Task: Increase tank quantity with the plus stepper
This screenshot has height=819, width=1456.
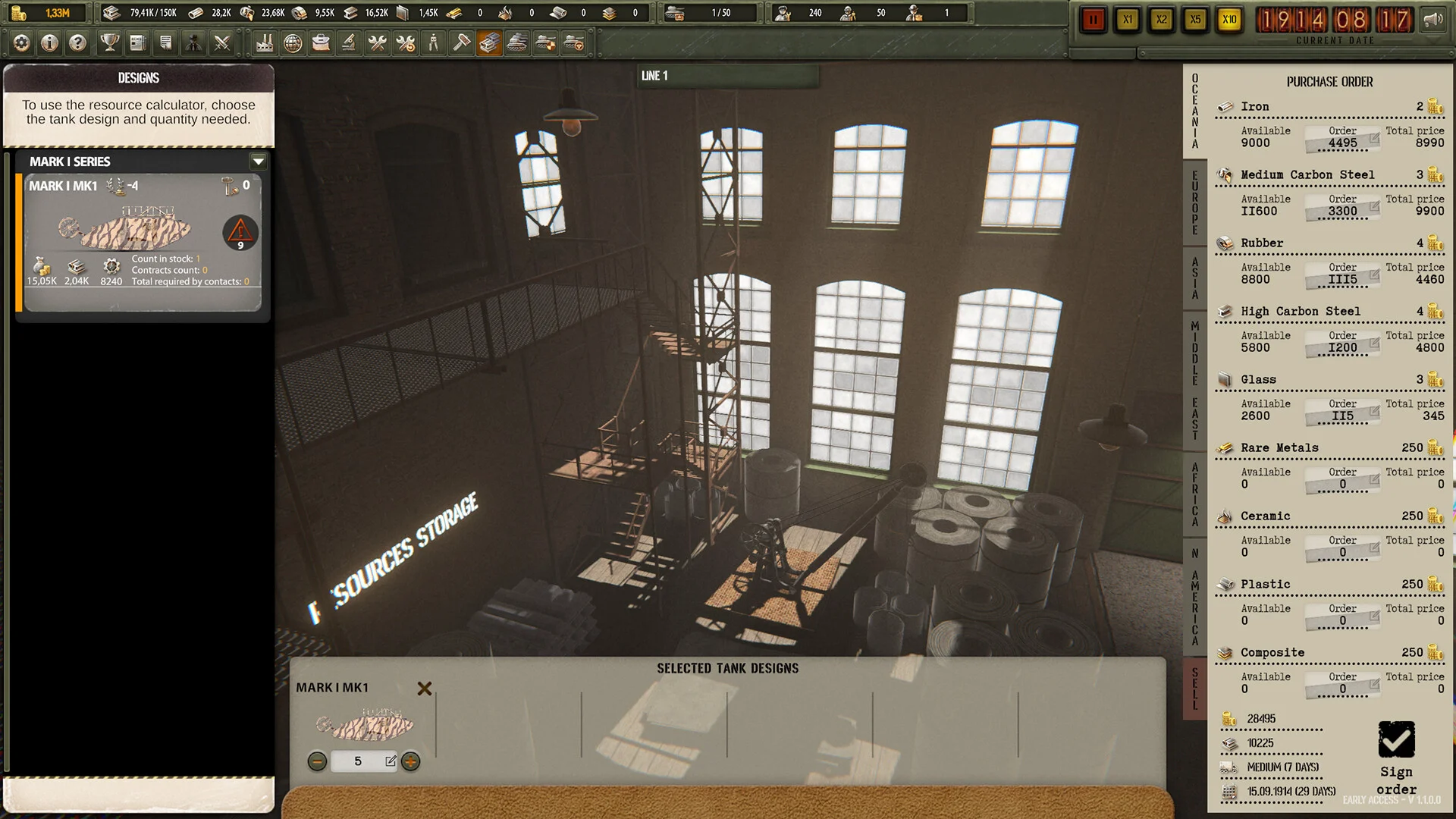Action: point(411,762)
